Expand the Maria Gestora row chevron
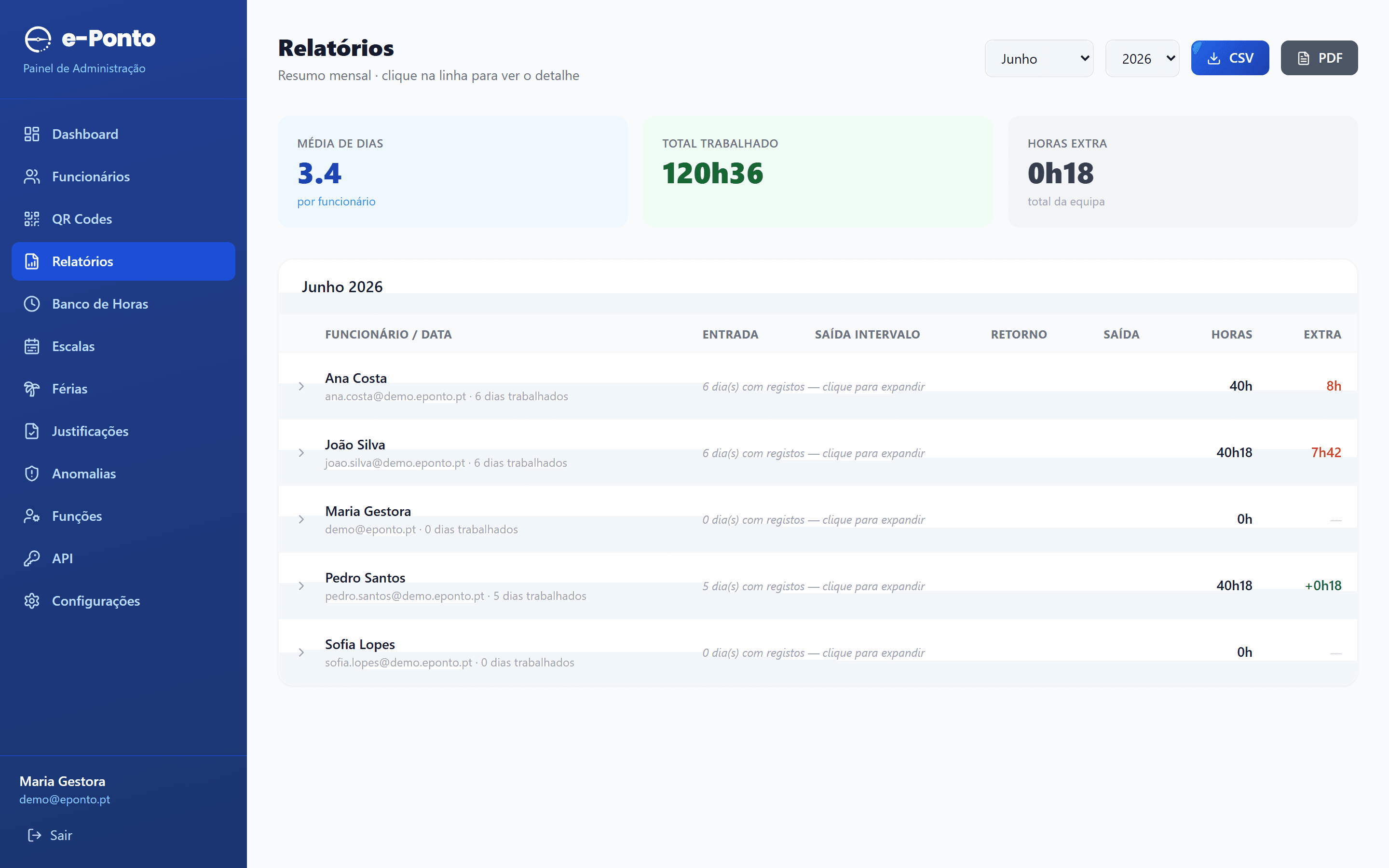The height and width of the screenshot is (868, 1389). tap(301, 519)
